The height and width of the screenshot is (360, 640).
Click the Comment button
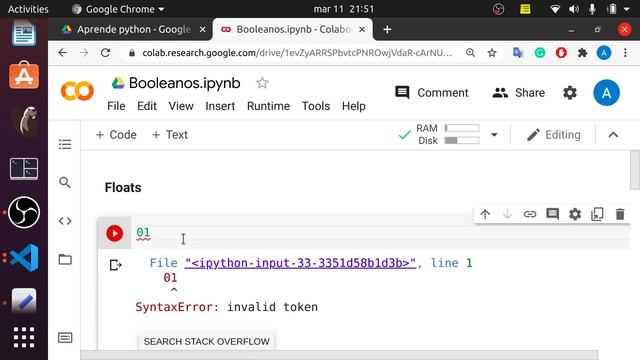431,93
